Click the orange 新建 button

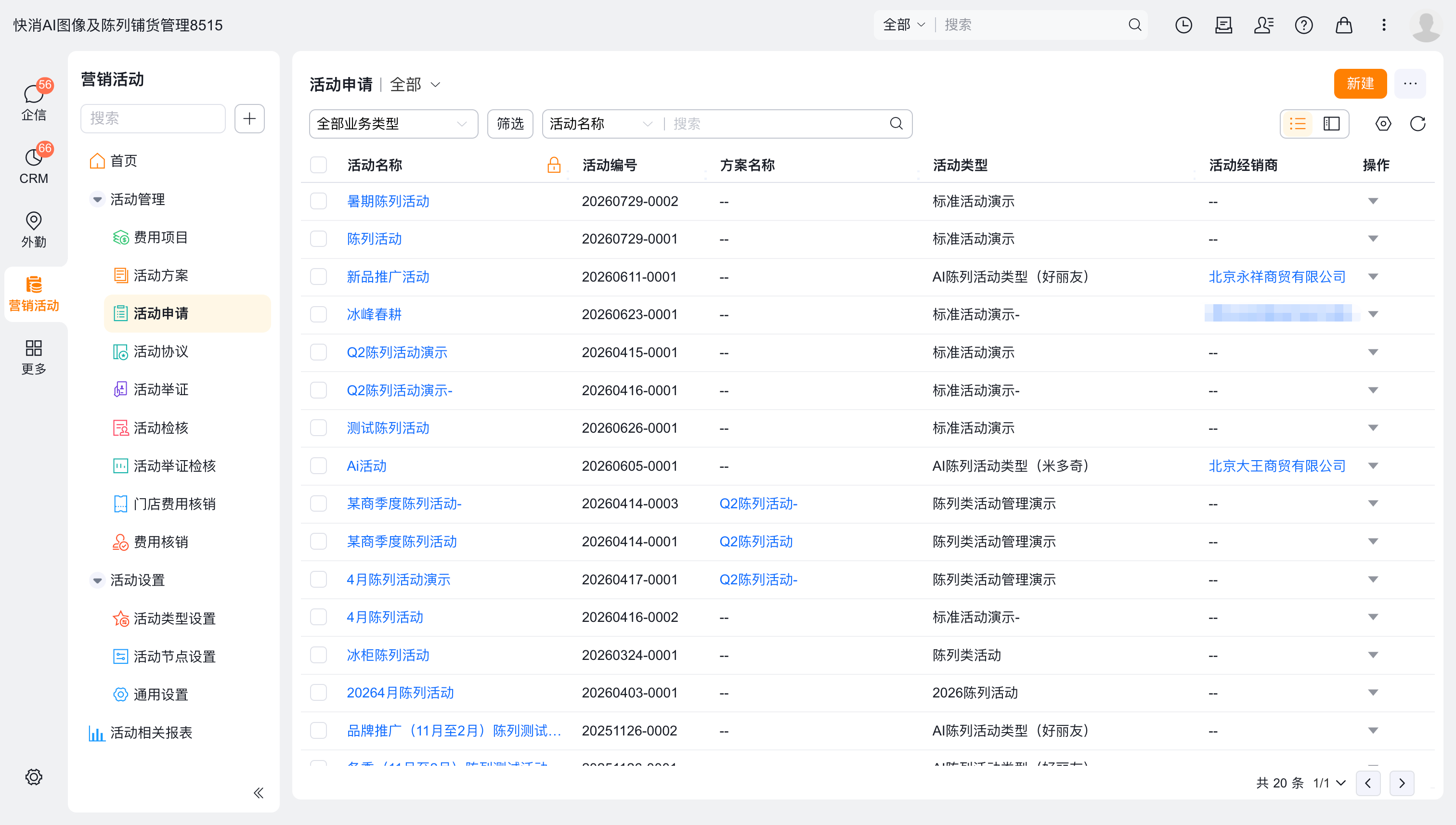point(1360,84)
